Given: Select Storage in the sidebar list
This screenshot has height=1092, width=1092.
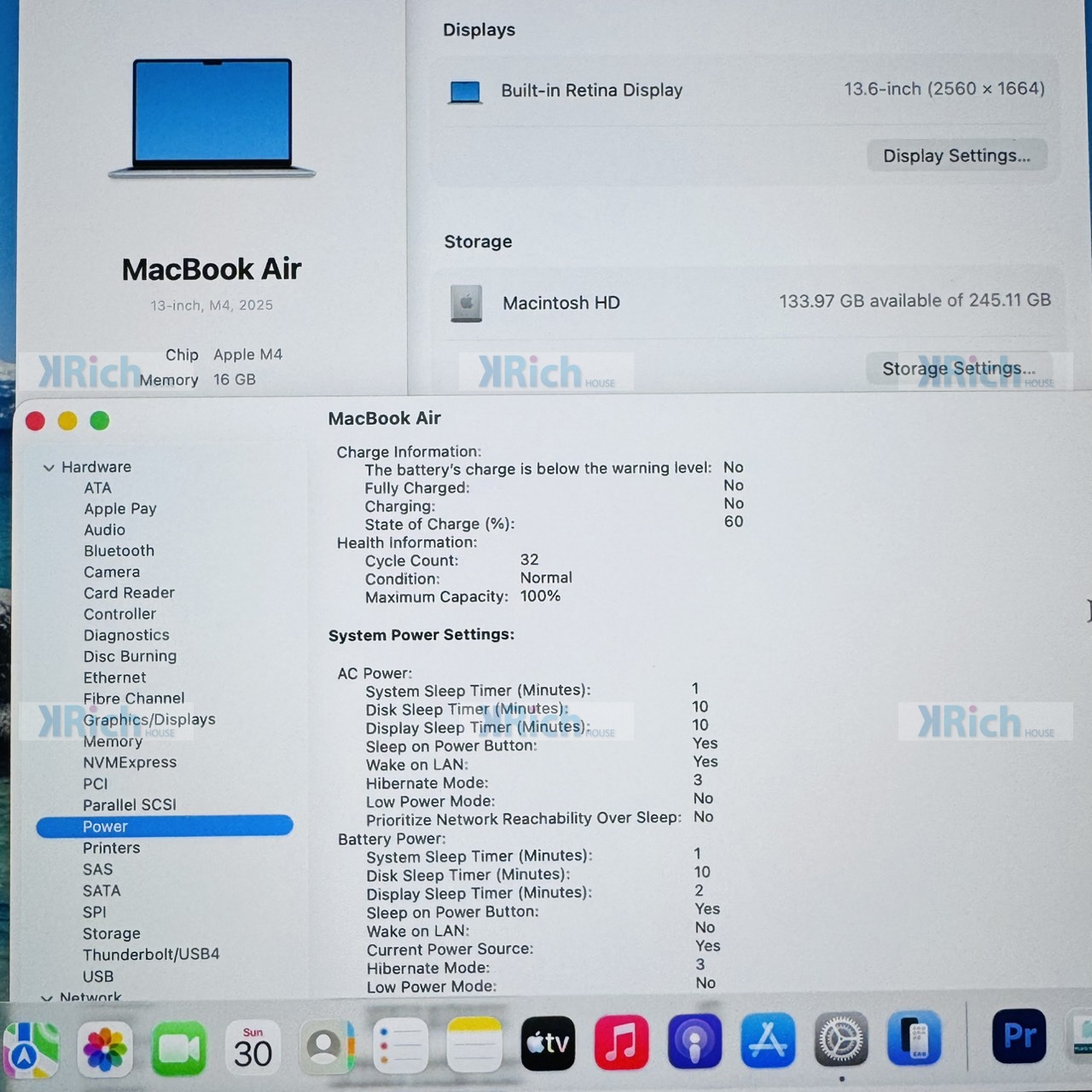Looking at the screenshot, I should click(111, 933).
